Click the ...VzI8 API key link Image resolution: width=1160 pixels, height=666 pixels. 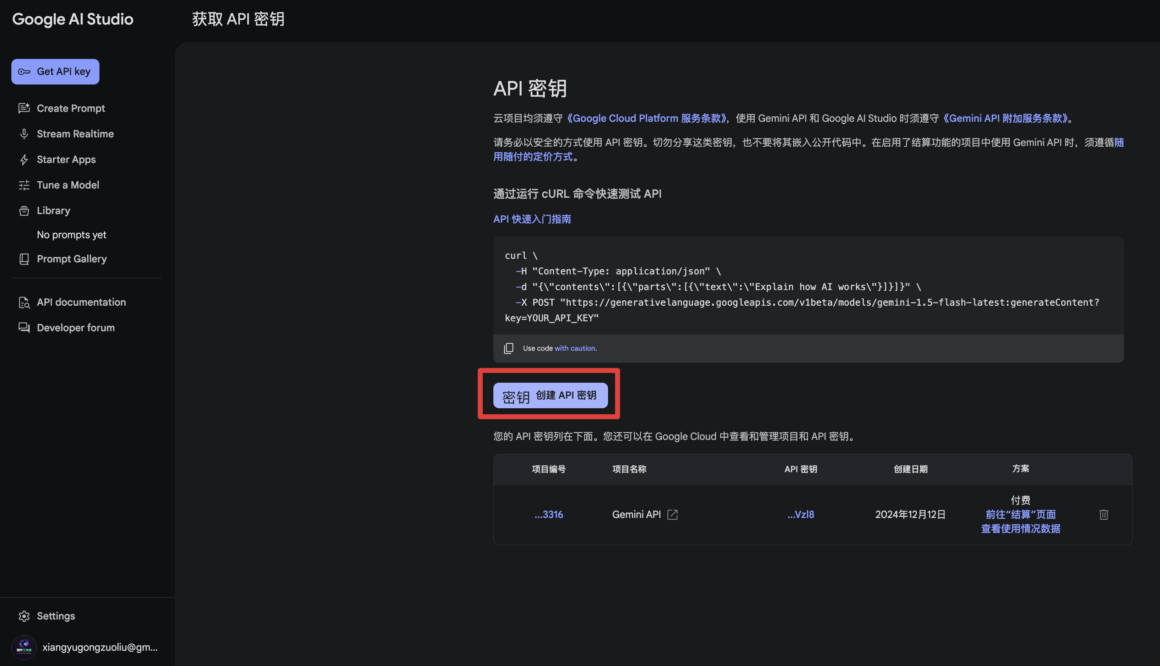[x=800, y=515]
